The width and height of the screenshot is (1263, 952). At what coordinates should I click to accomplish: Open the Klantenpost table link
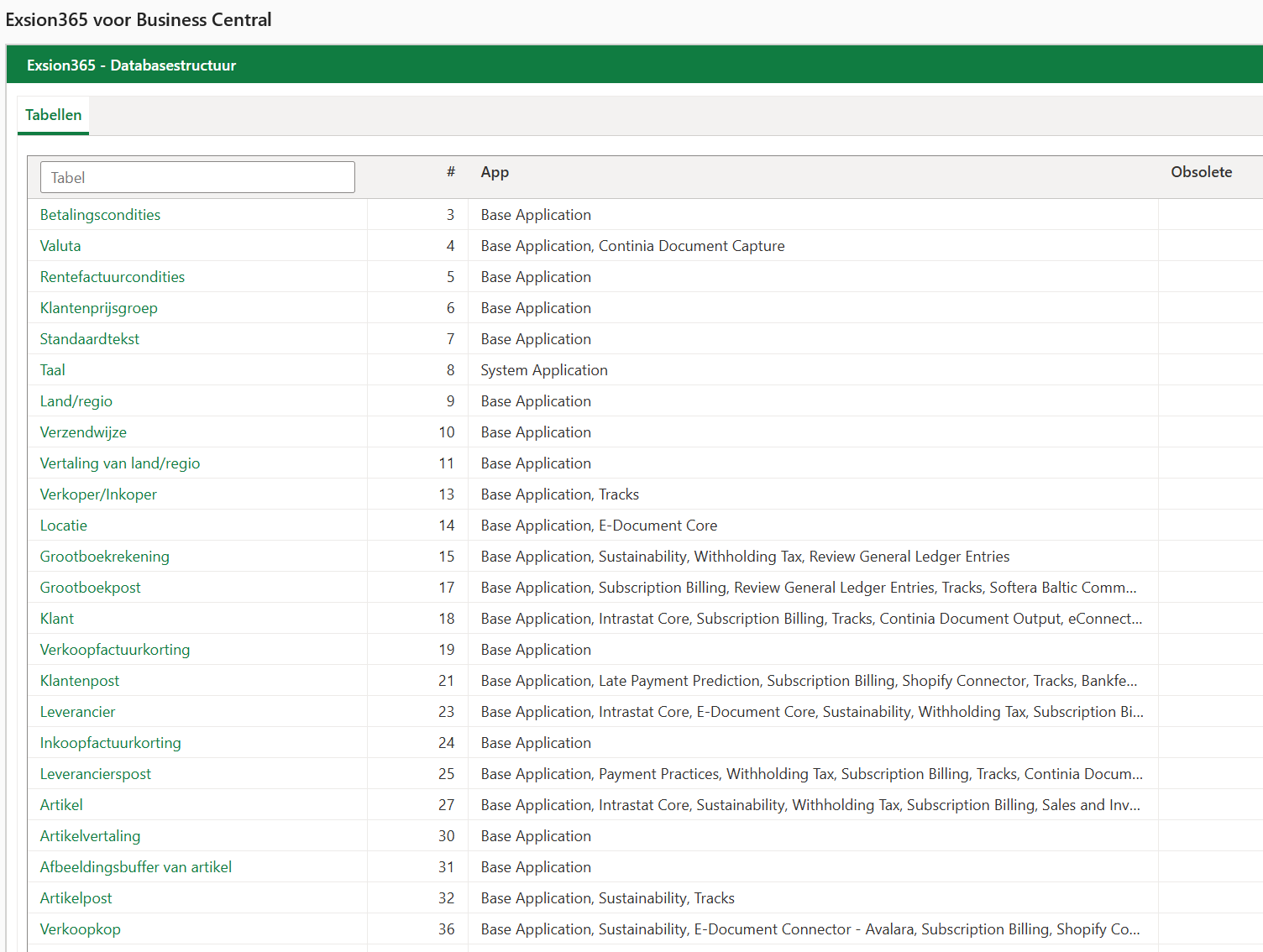[x=80, y=681]
